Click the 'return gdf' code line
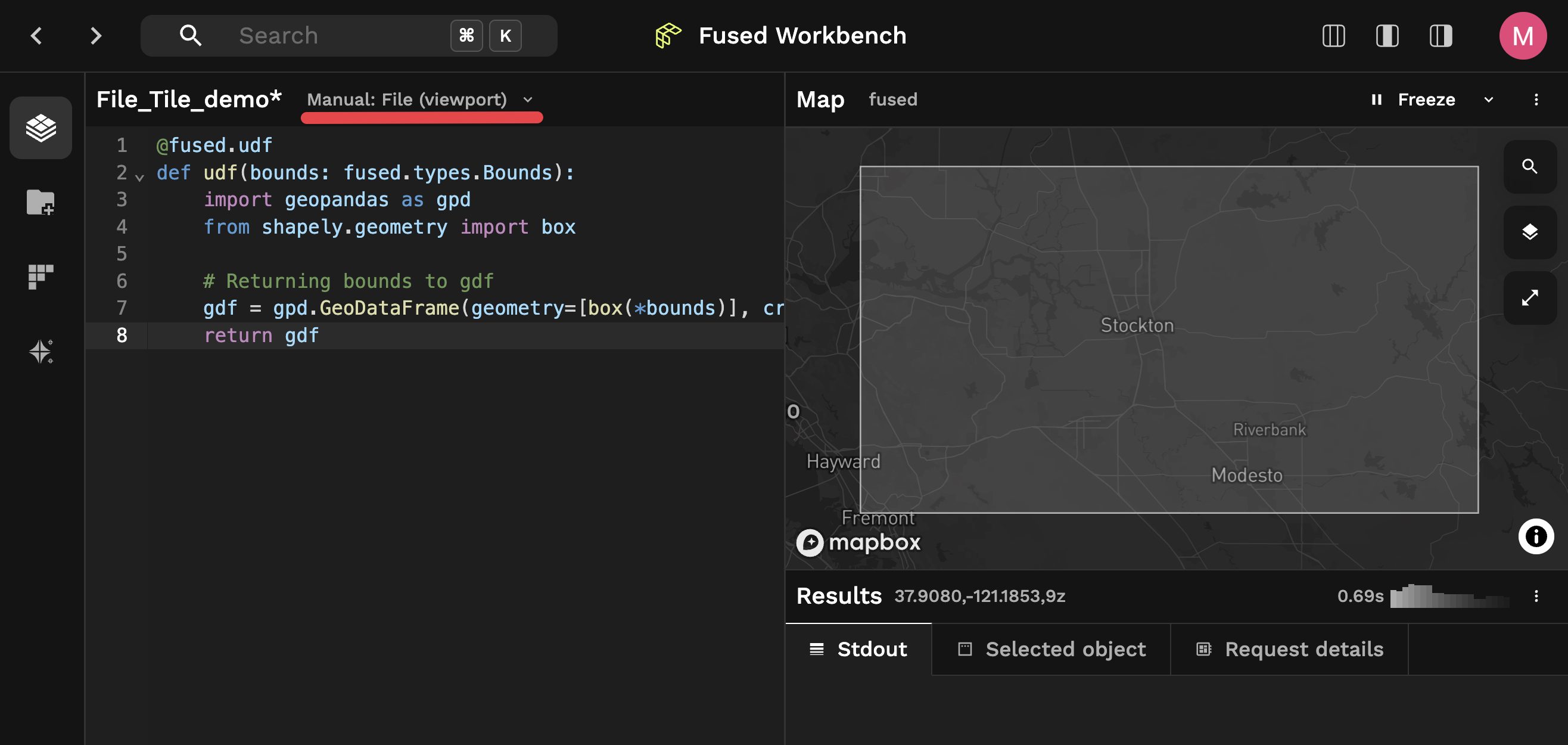Screen dimensions: 1568x745 (261, 335)
